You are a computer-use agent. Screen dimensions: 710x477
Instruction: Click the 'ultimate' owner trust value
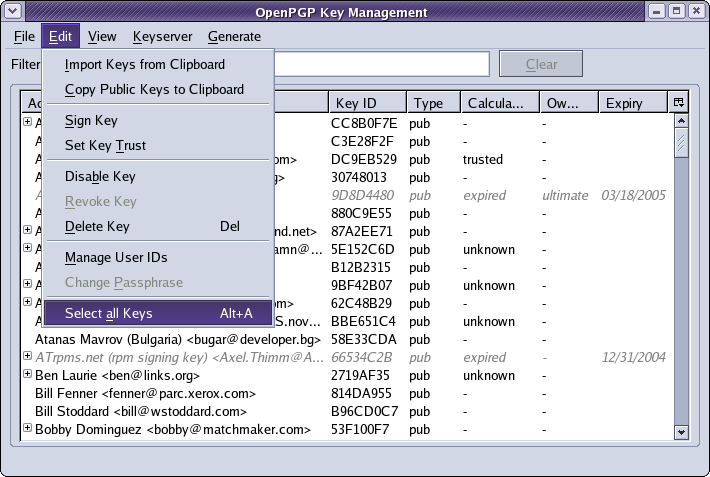565,195
